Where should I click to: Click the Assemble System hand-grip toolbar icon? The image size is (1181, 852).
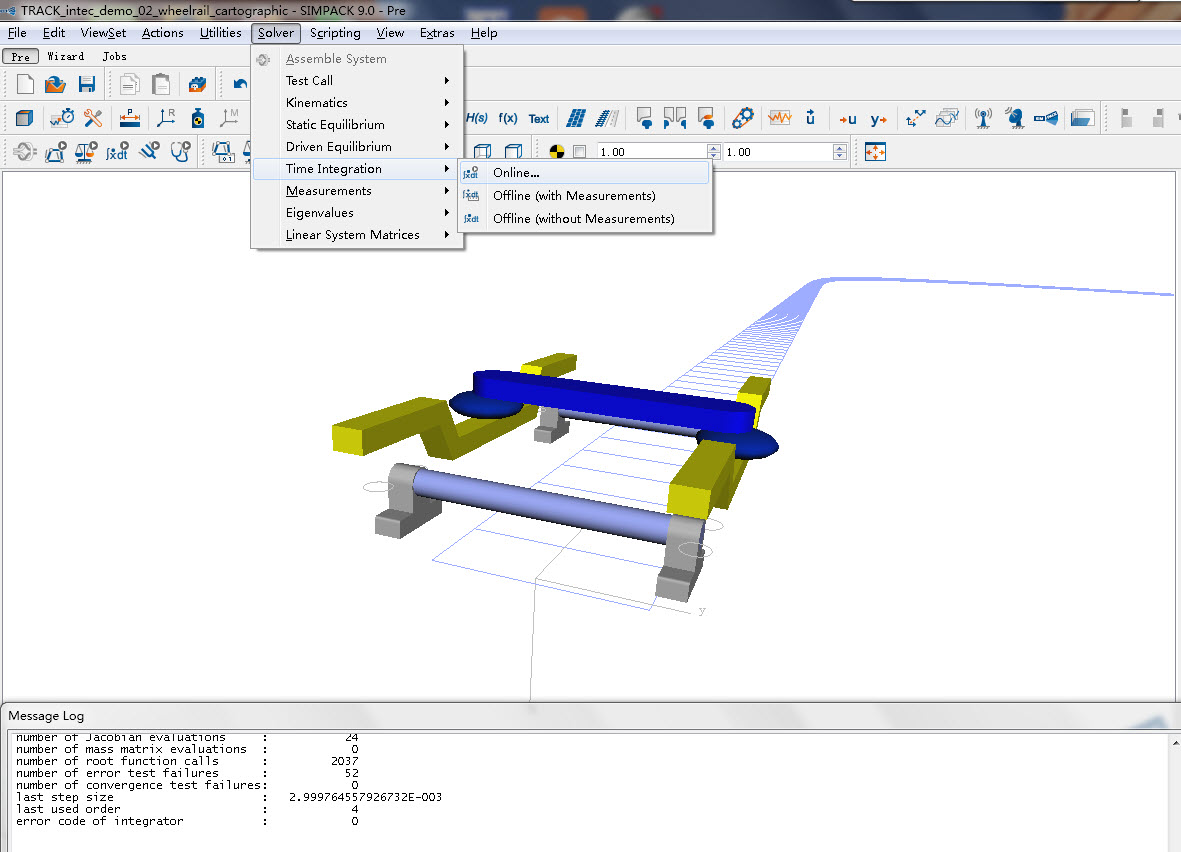[x=24, y=152]
